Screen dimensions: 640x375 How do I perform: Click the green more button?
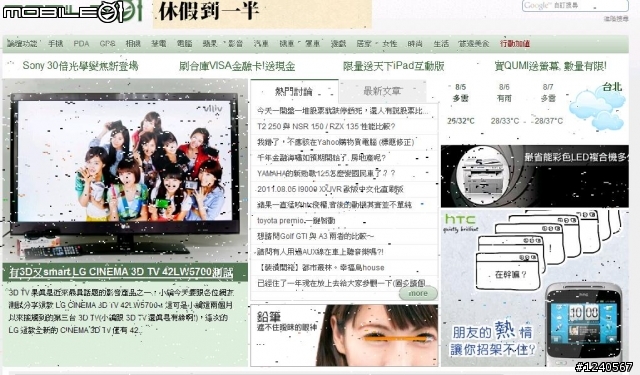coord(418,293)
